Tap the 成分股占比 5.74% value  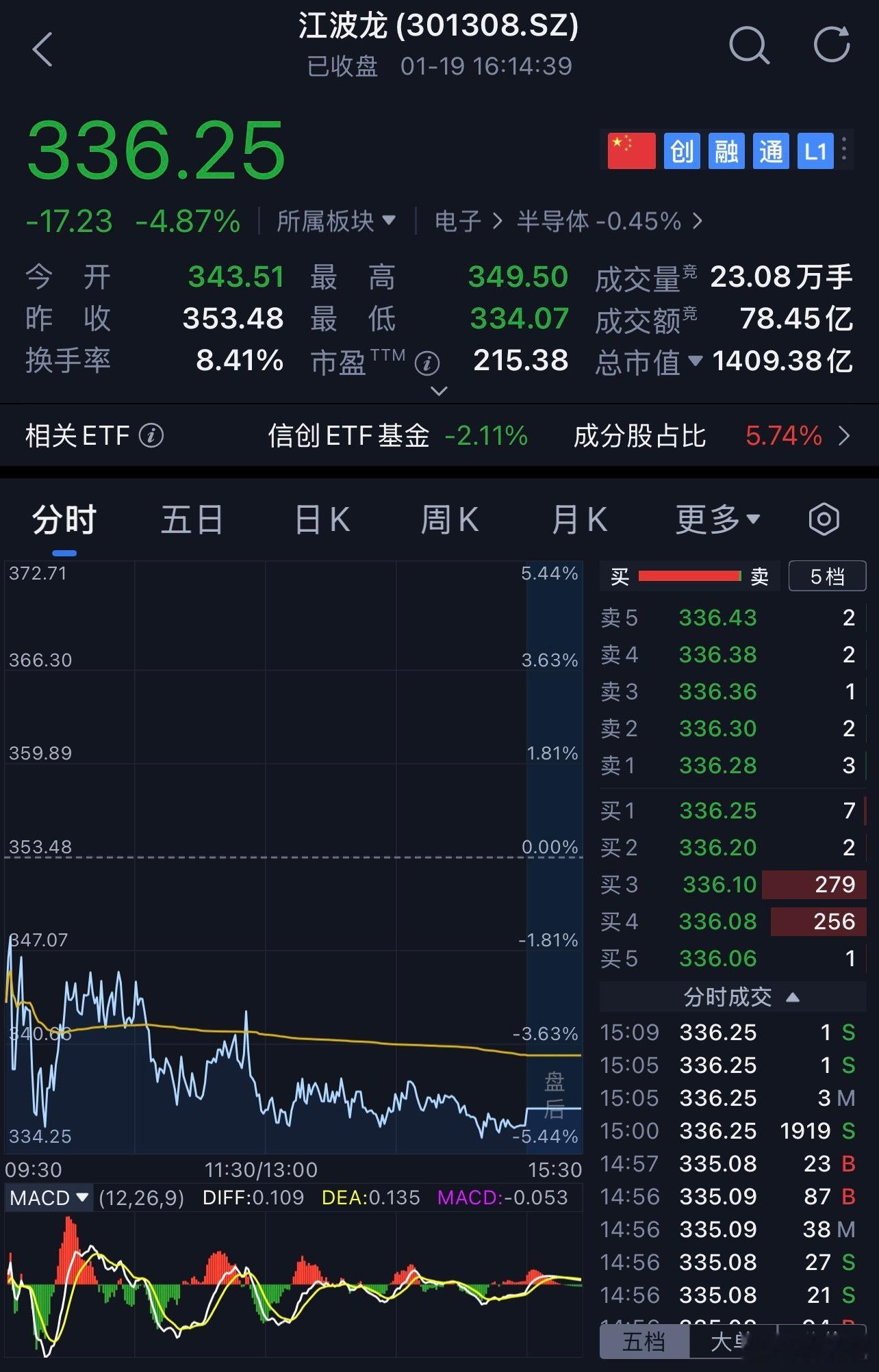[784, 436]
